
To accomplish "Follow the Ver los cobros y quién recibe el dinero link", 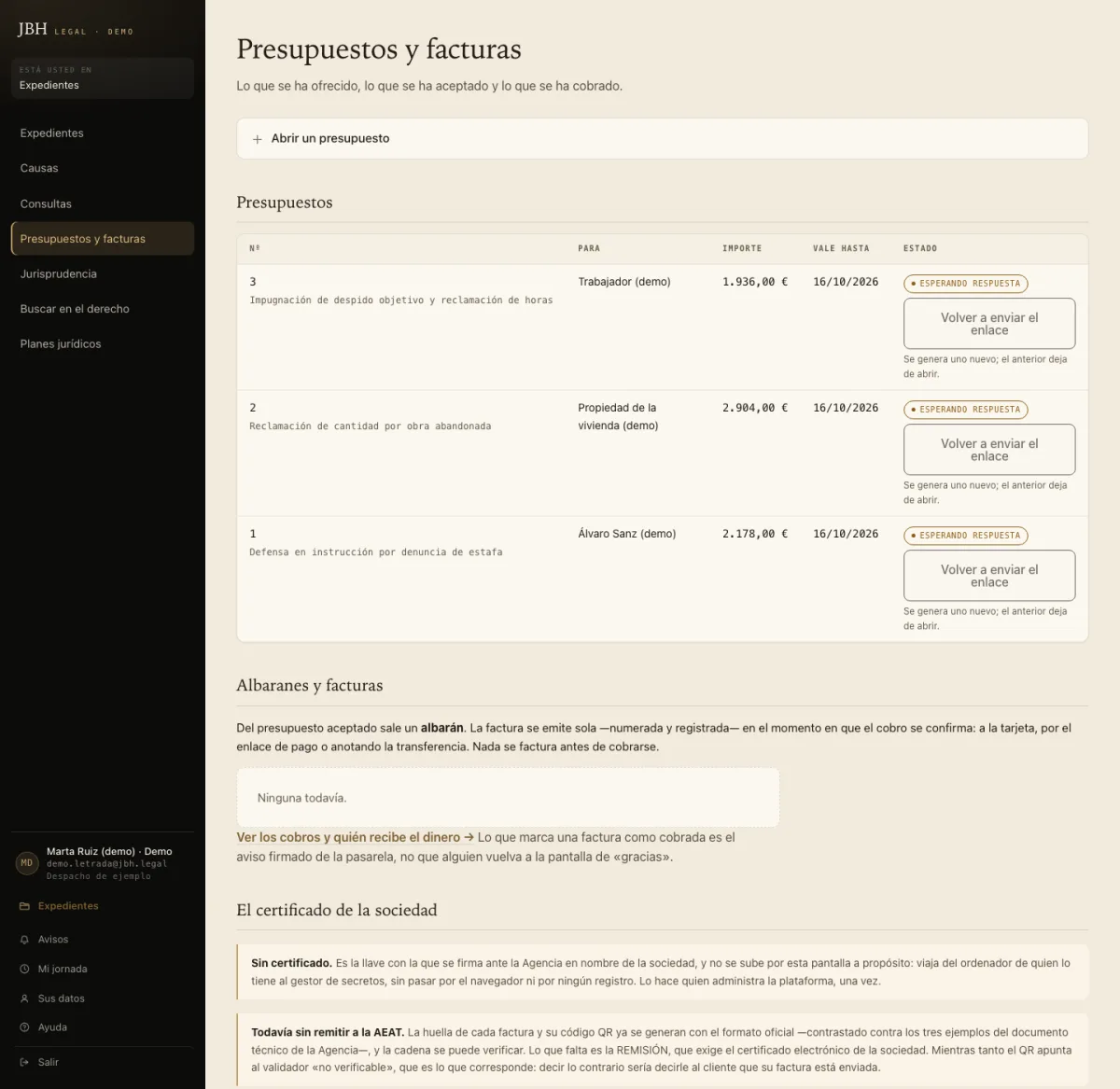I will (356, 837).
